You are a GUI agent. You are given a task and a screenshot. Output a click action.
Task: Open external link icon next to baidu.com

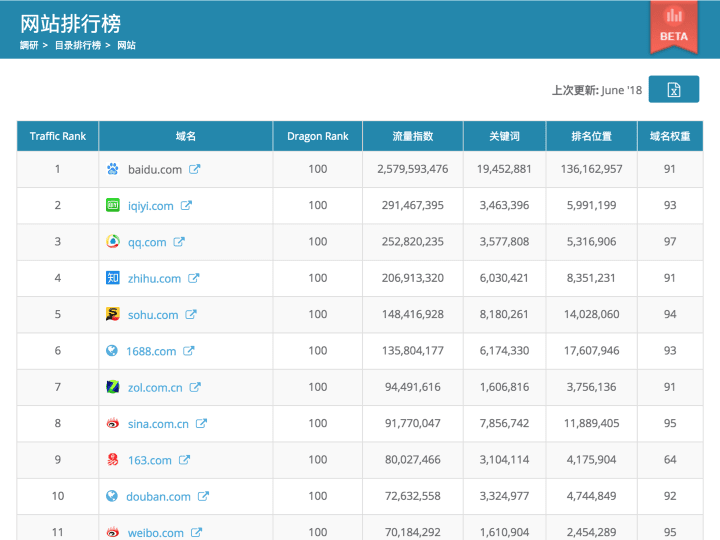(195, 169)
